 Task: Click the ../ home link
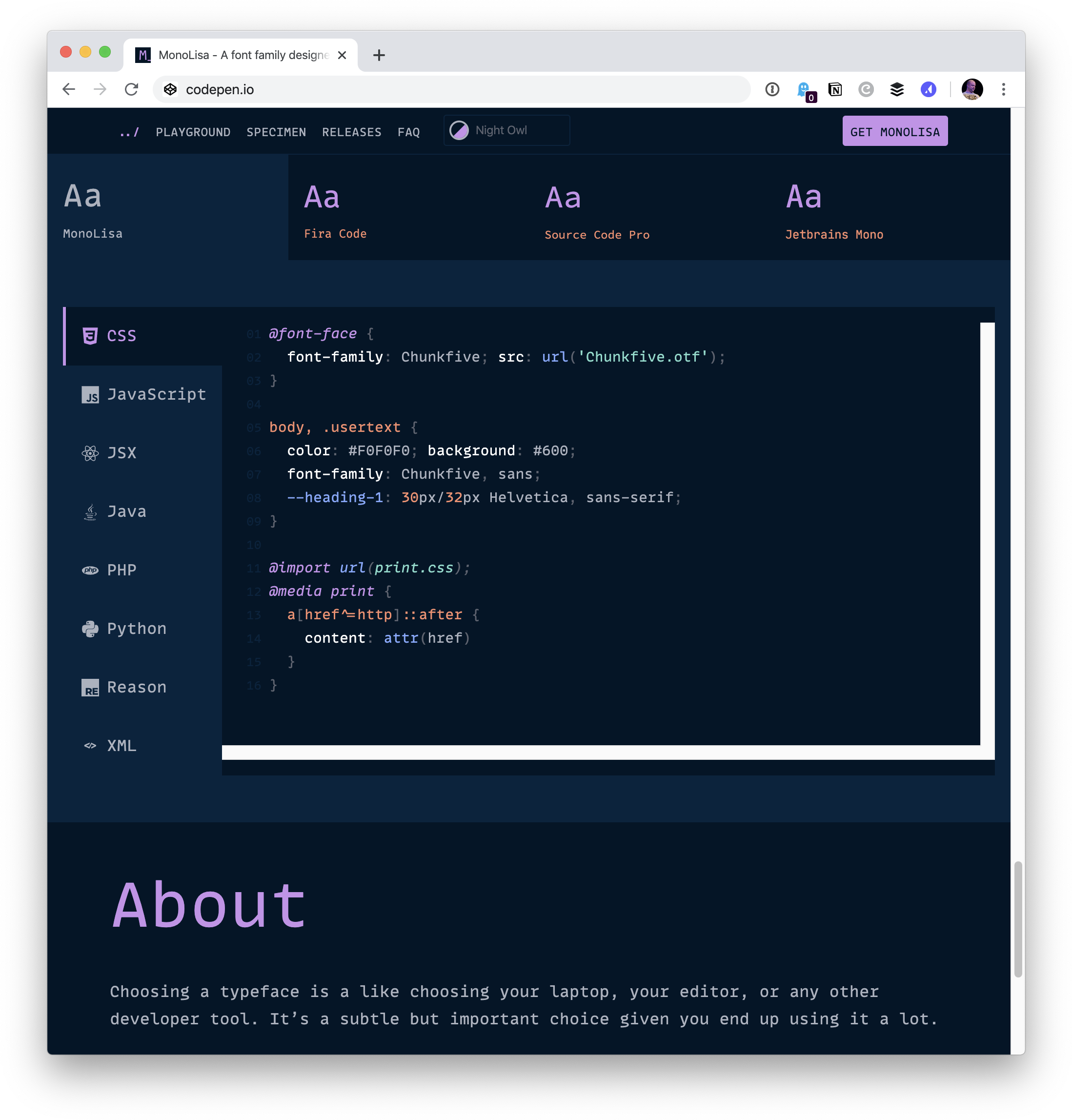coord(129,132)
